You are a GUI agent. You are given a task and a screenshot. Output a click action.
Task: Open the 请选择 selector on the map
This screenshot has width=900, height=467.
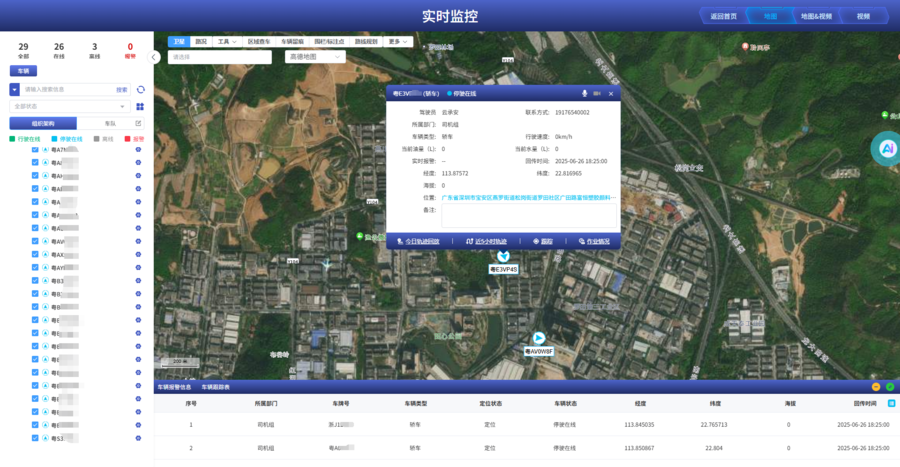220,57
